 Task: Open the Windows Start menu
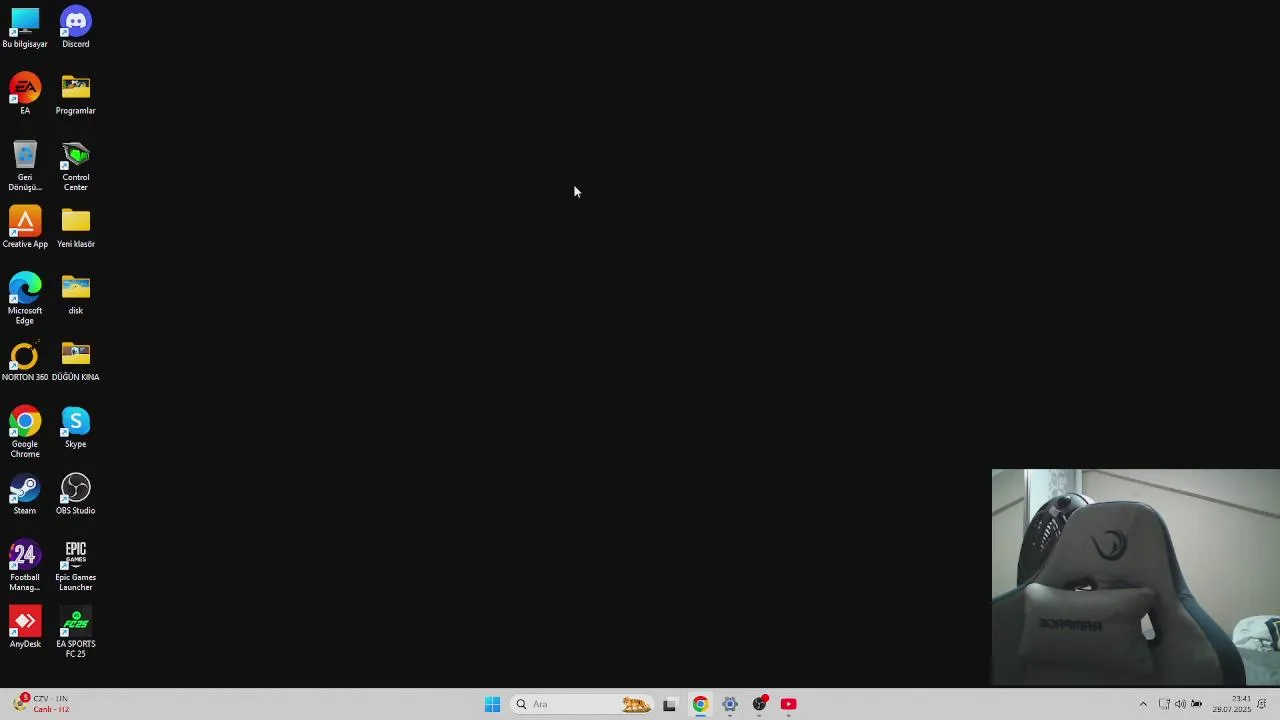(x=492, y=704)
